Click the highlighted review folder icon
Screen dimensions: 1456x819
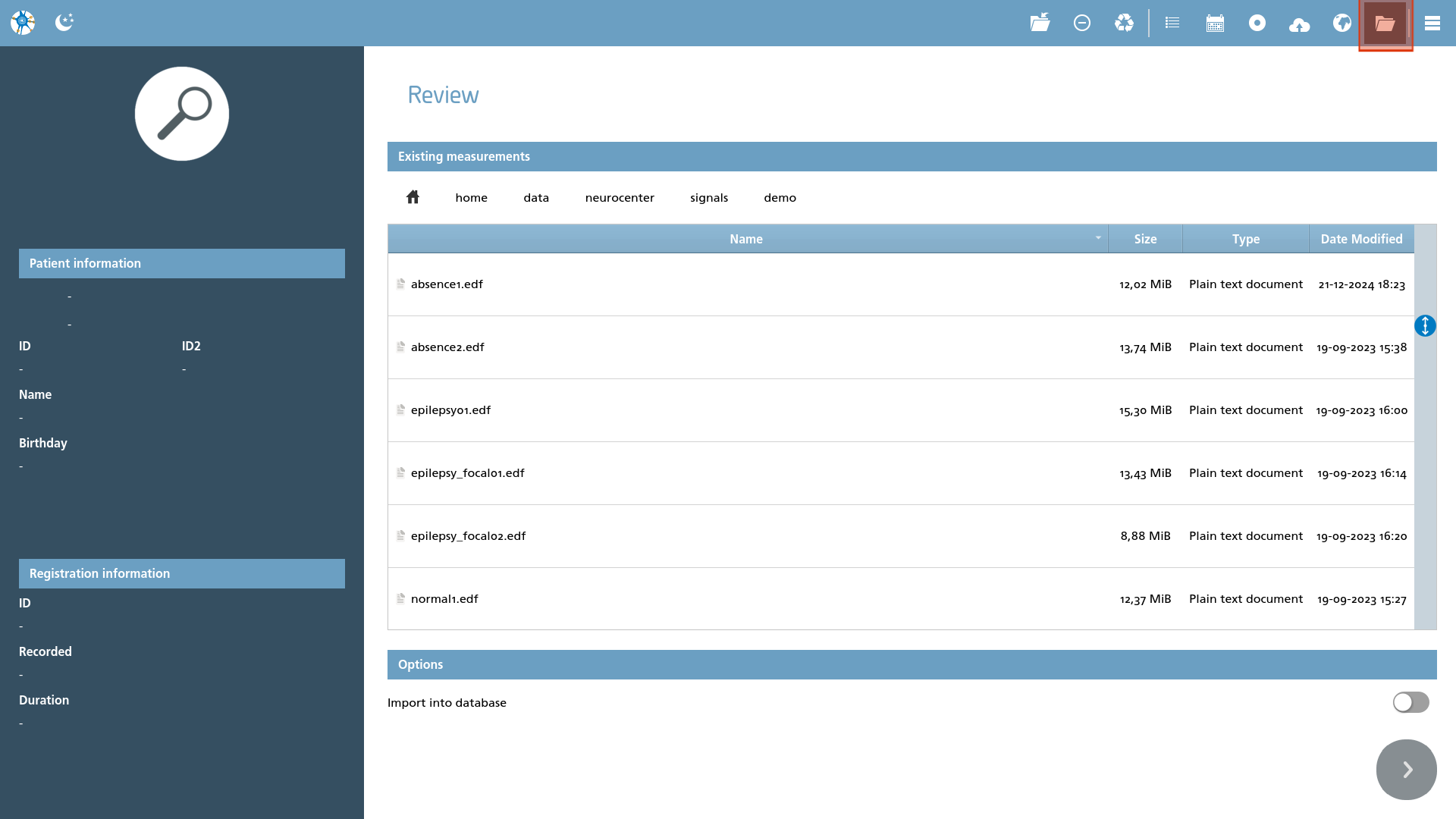click(x=1385, y=24)
